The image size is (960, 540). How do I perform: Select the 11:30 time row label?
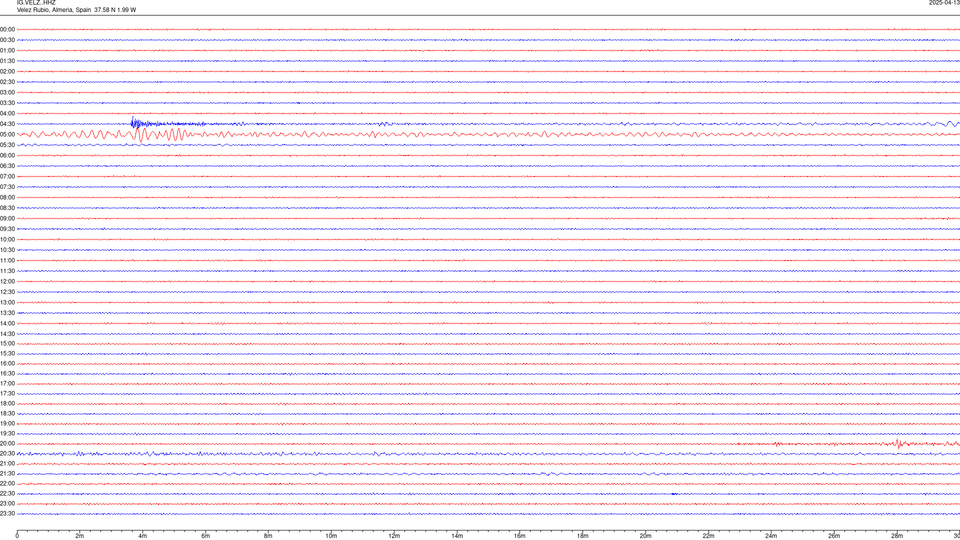pos(7,271)
